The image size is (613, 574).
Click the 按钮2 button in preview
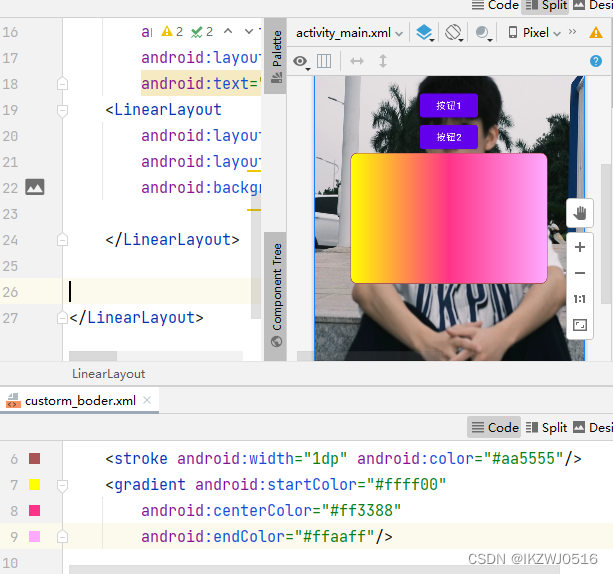pos(449,137)
